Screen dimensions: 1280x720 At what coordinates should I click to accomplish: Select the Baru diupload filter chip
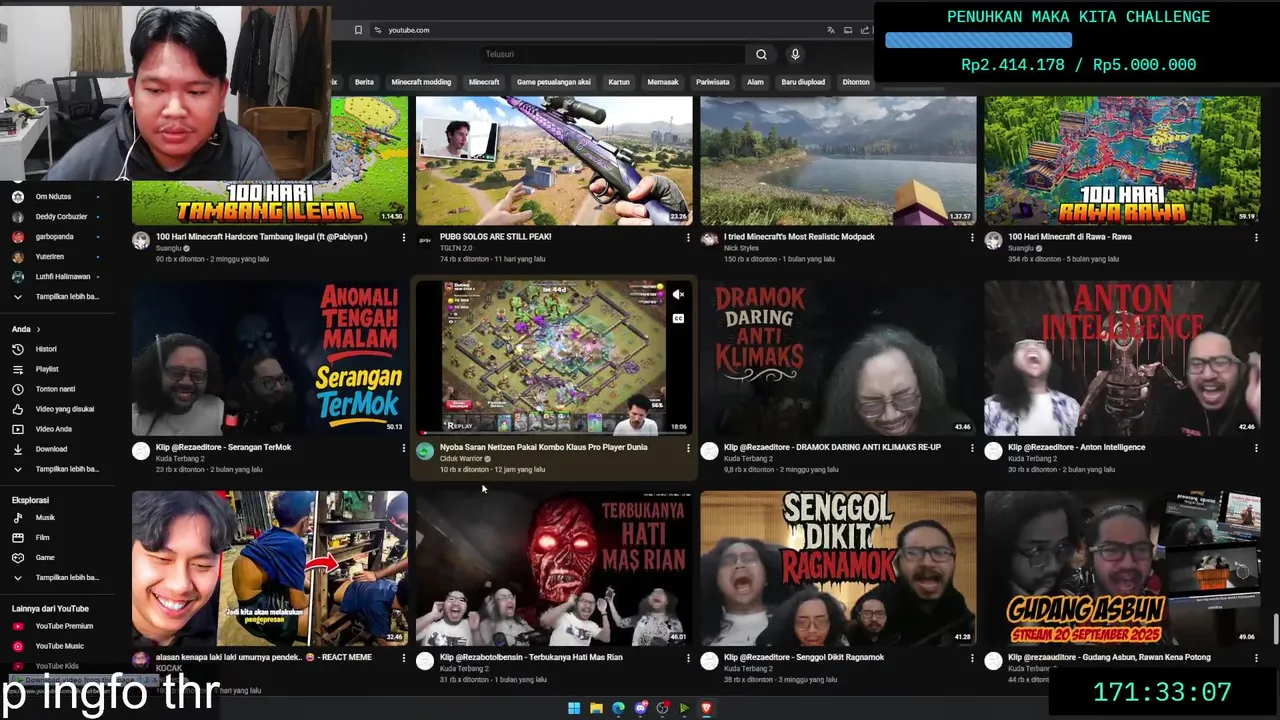click(x=803, y=82)
